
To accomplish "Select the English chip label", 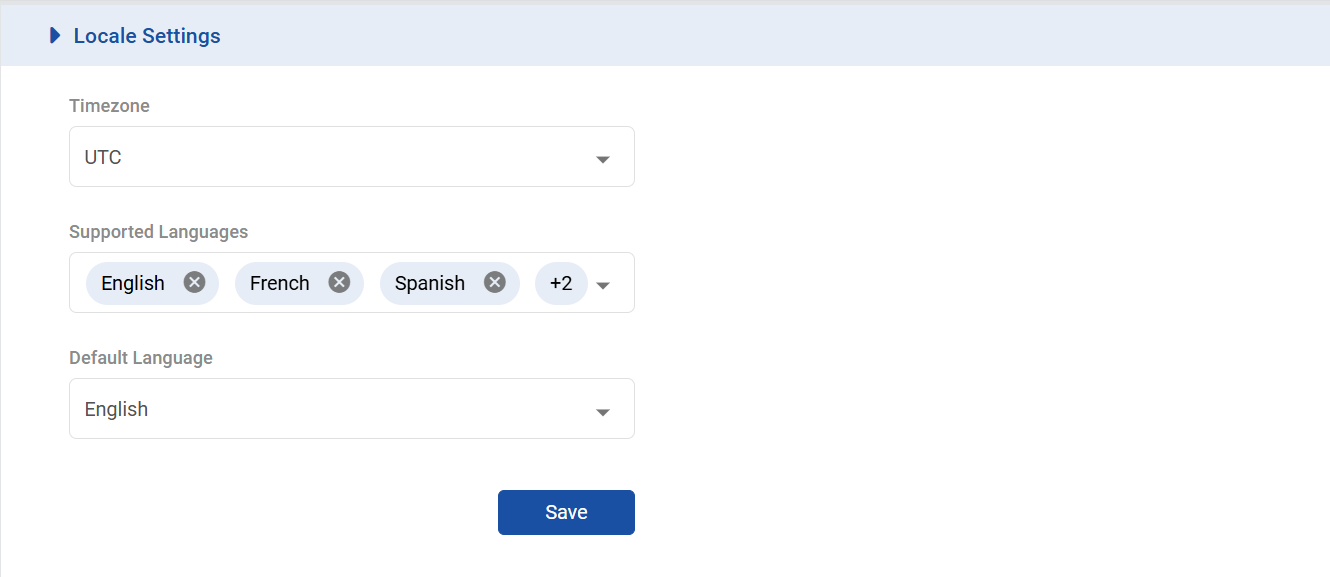I will (x=133, y=283).
